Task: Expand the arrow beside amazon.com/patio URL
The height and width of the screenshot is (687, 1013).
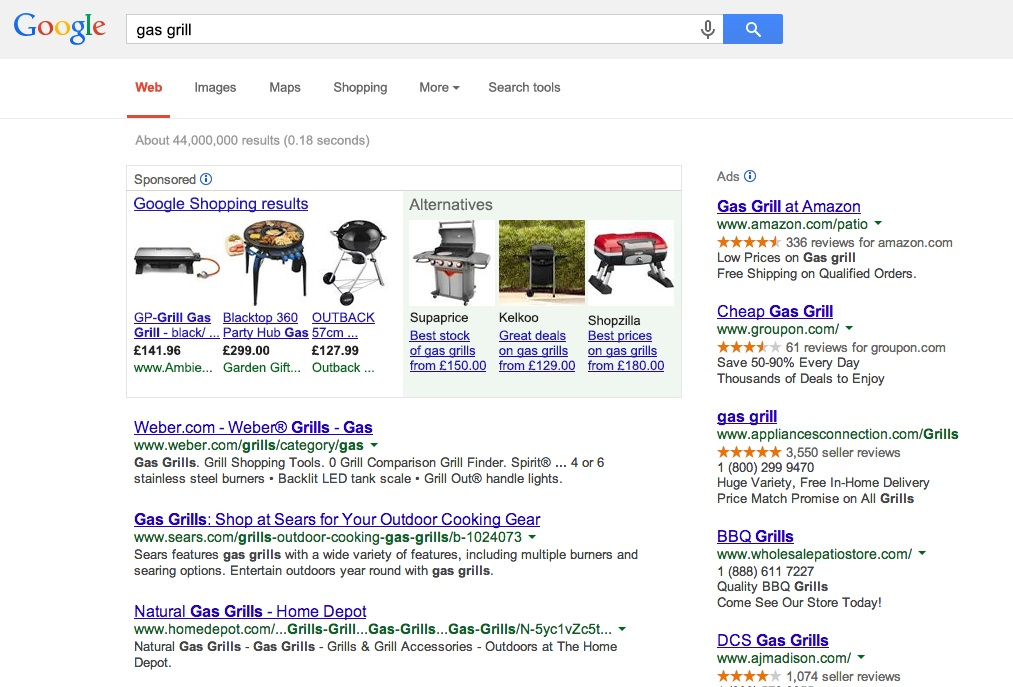Action: (x=878, y=225)
